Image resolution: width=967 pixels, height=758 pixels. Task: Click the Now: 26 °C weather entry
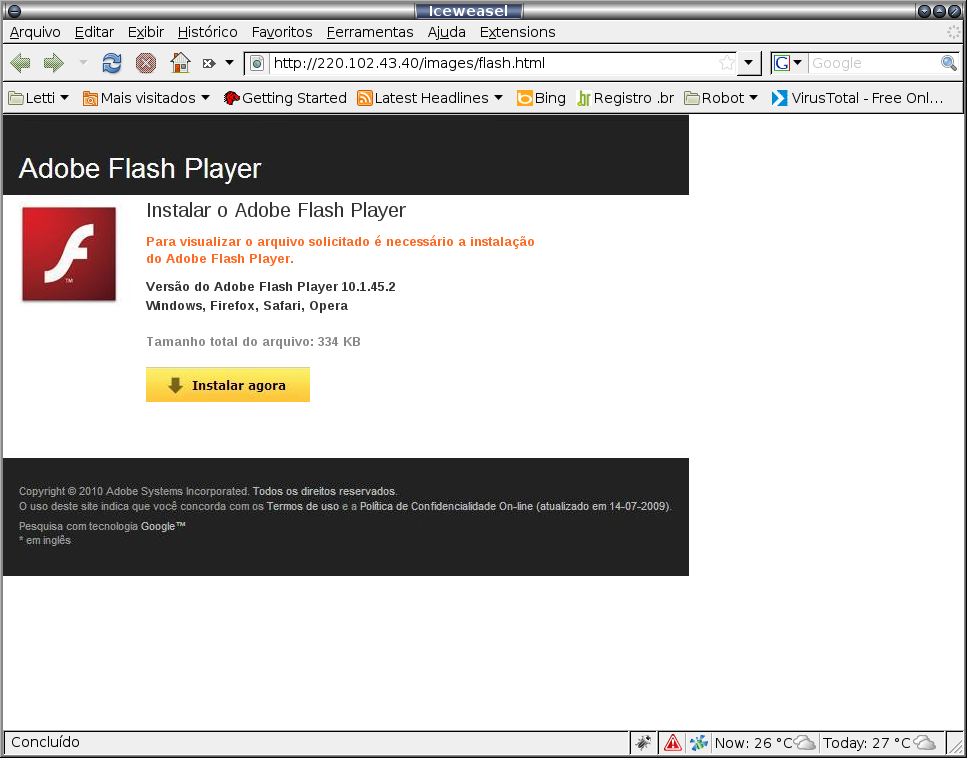[765, 743]
